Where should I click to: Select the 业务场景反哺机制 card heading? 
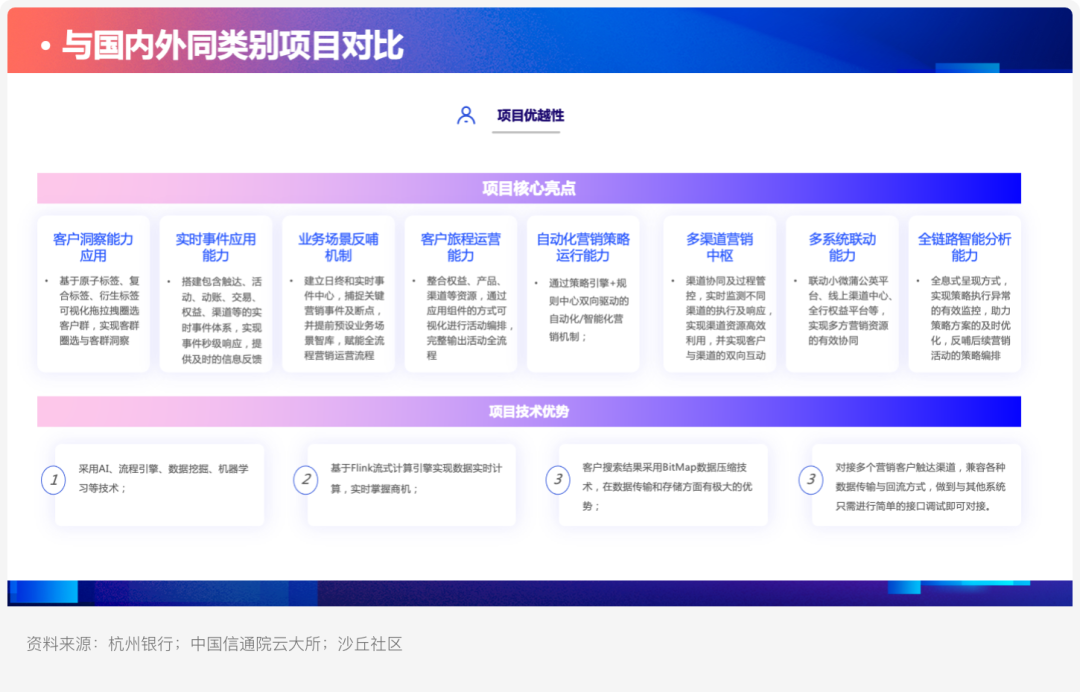pos(338,247)
